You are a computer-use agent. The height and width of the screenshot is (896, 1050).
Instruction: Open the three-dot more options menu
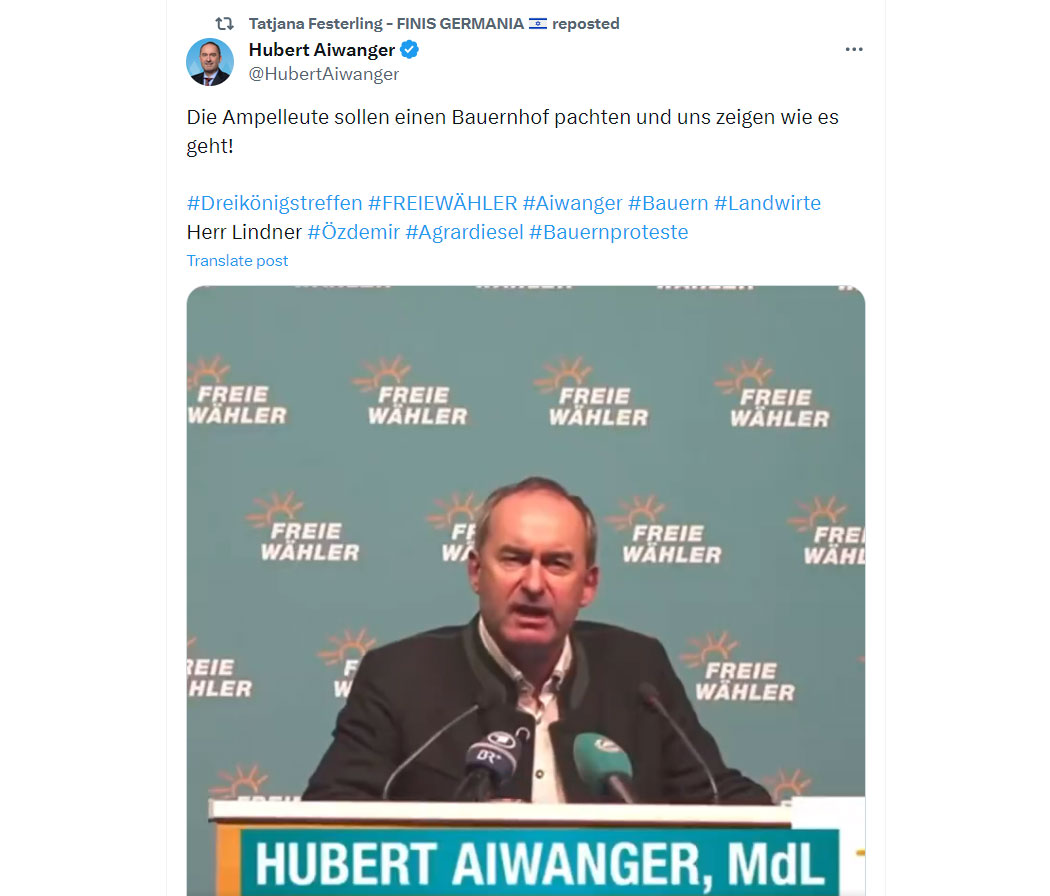[x=854, y=50]
